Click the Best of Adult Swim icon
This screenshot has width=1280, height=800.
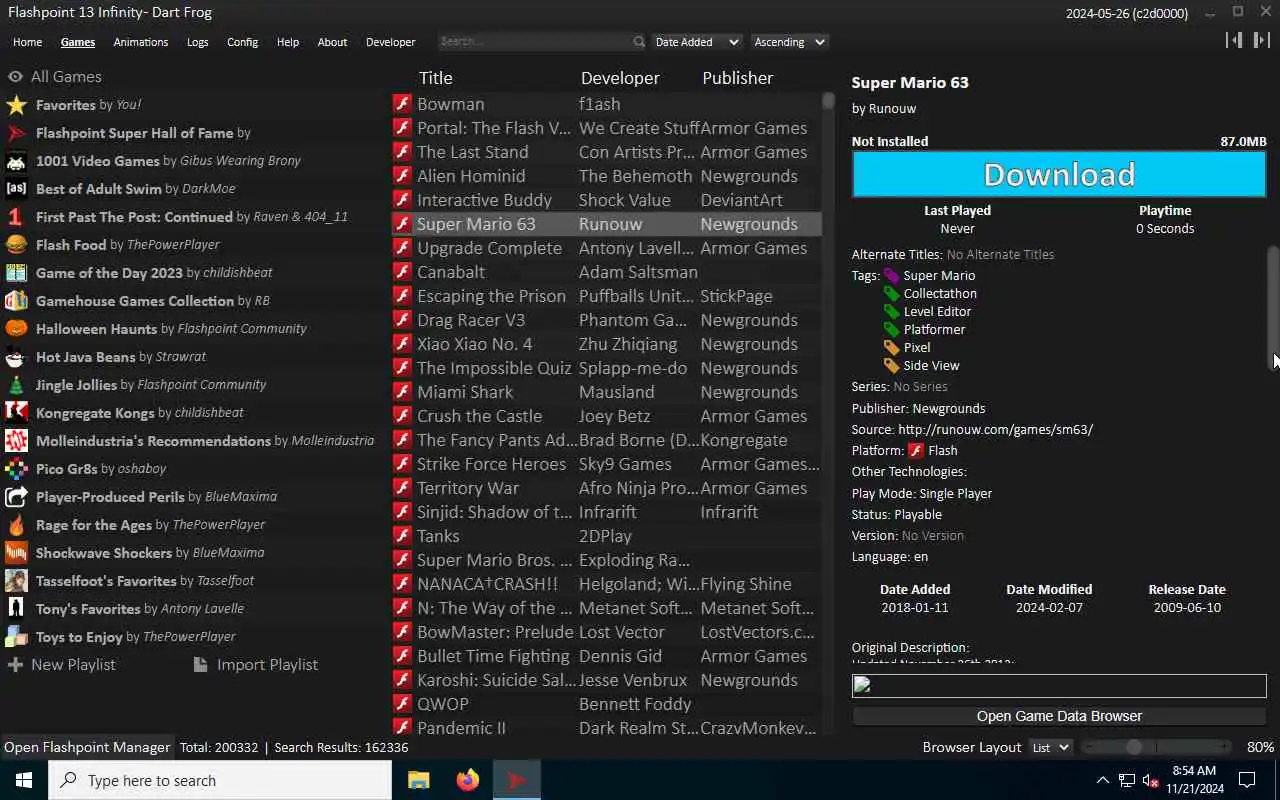pos(16,189)
